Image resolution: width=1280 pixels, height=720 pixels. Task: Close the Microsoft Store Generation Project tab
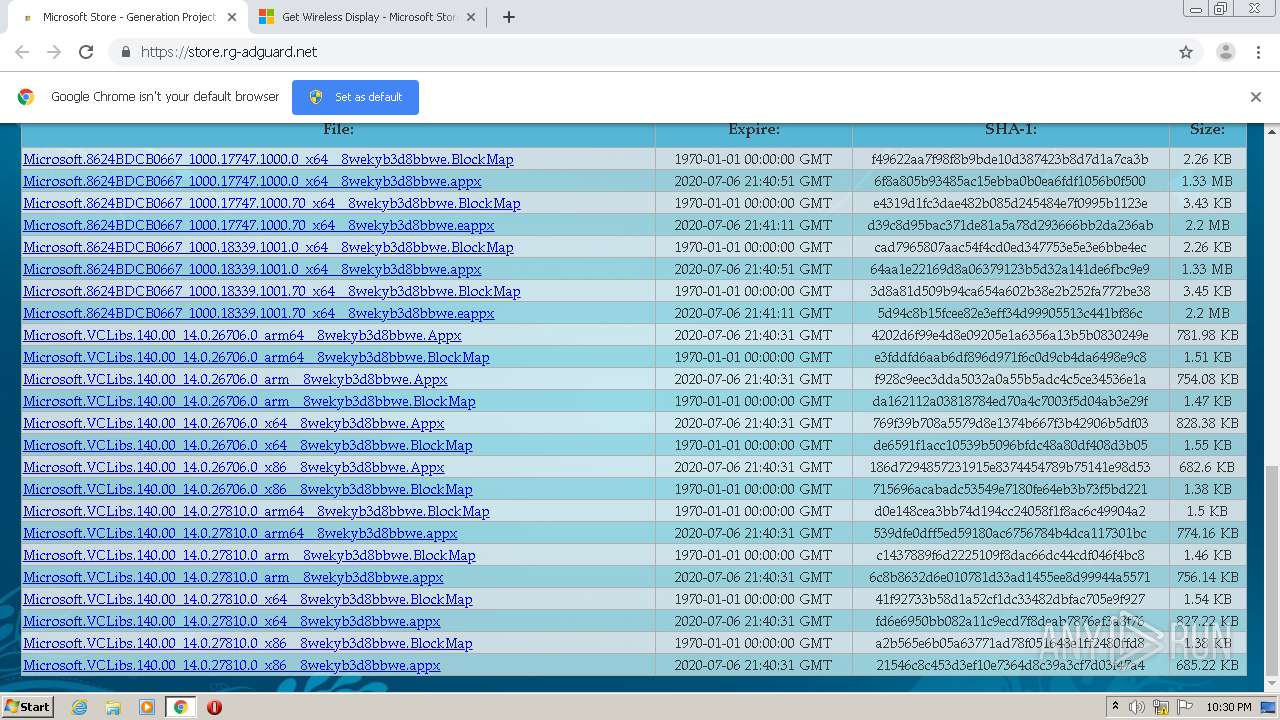pos(232,17)
